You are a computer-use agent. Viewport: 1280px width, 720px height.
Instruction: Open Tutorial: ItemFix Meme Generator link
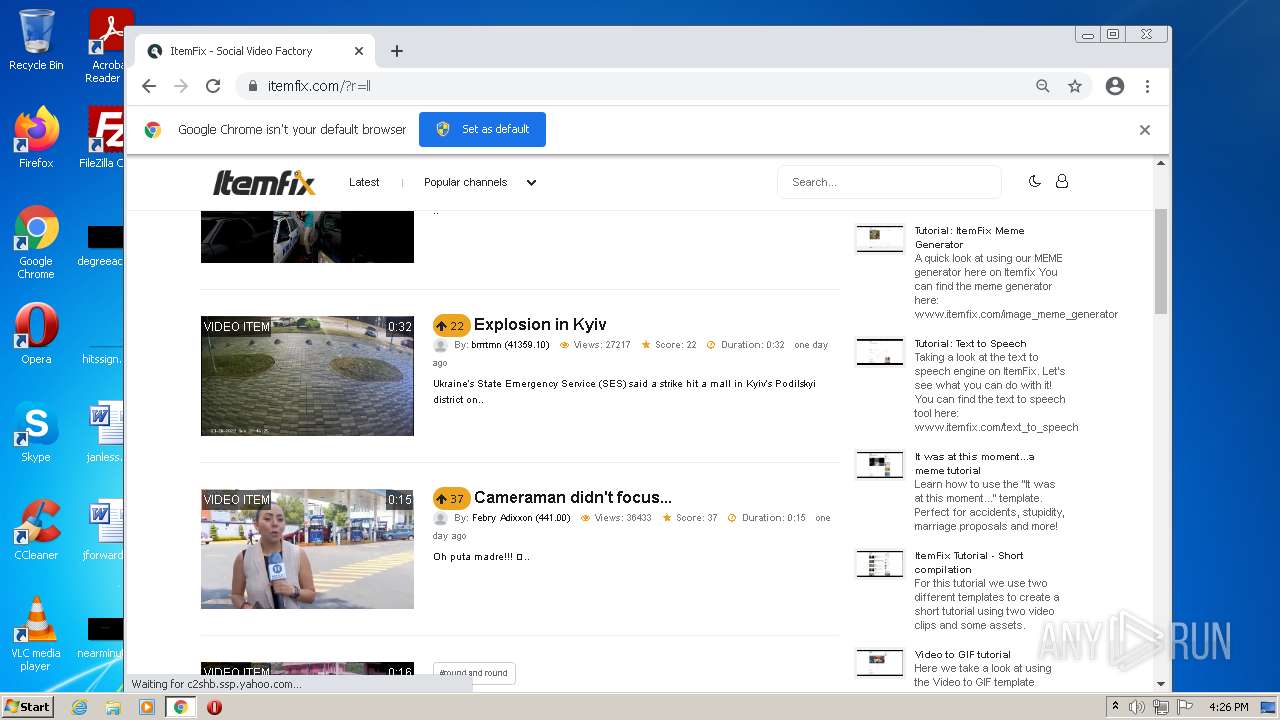[x=969, y=237]
